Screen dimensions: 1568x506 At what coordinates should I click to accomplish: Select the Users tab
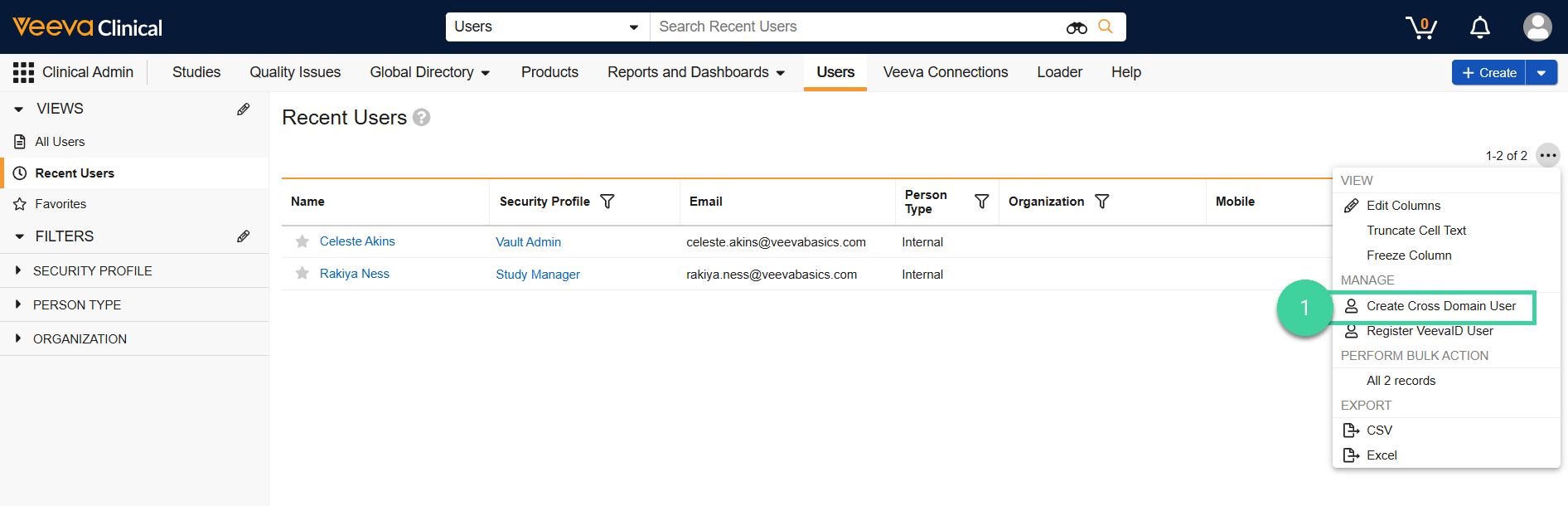[835, 72]
